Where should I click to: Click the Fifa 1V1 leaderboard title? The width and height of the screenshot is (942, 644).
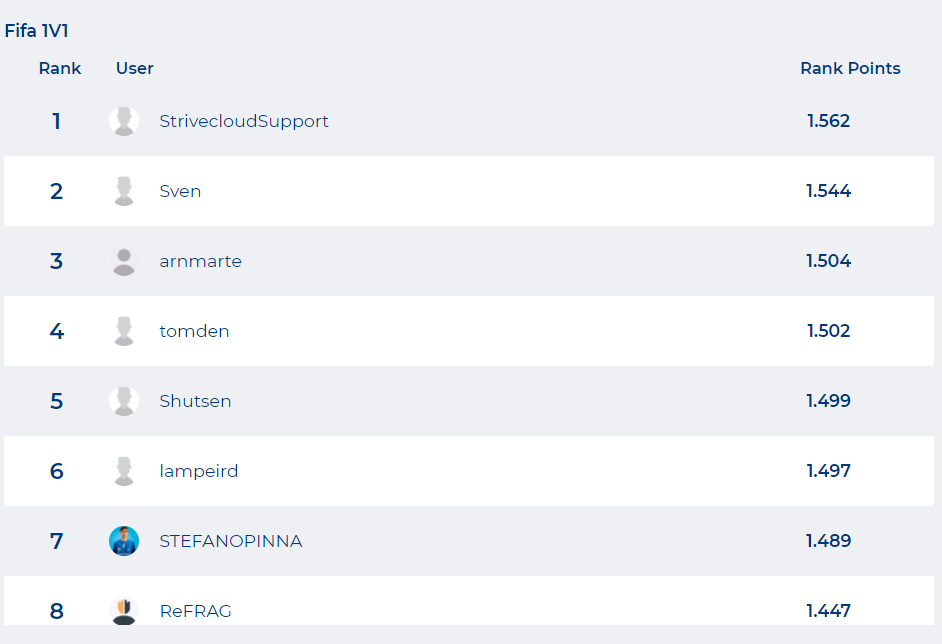click(x=36, y=31)
